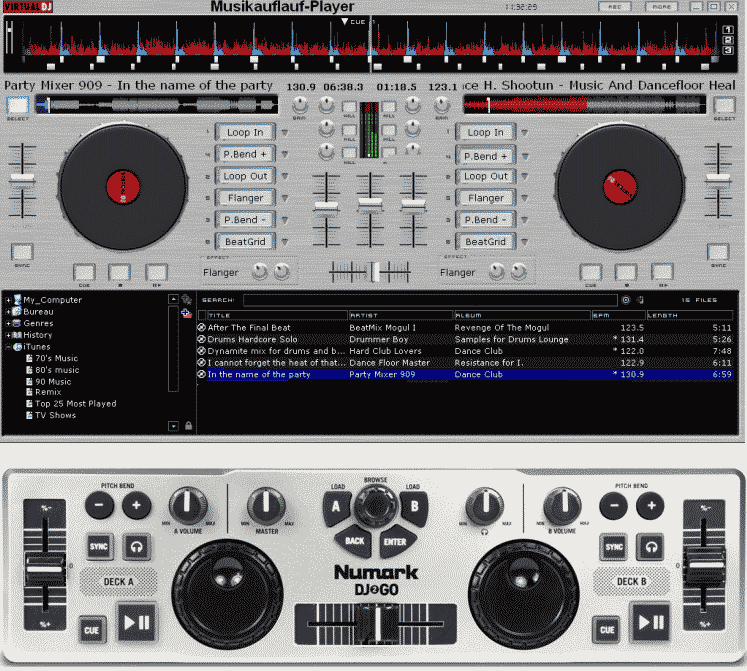This screenshot has height=671, width=747.
Task: Click deck B BeatGrid button
Action: [485, 242]
